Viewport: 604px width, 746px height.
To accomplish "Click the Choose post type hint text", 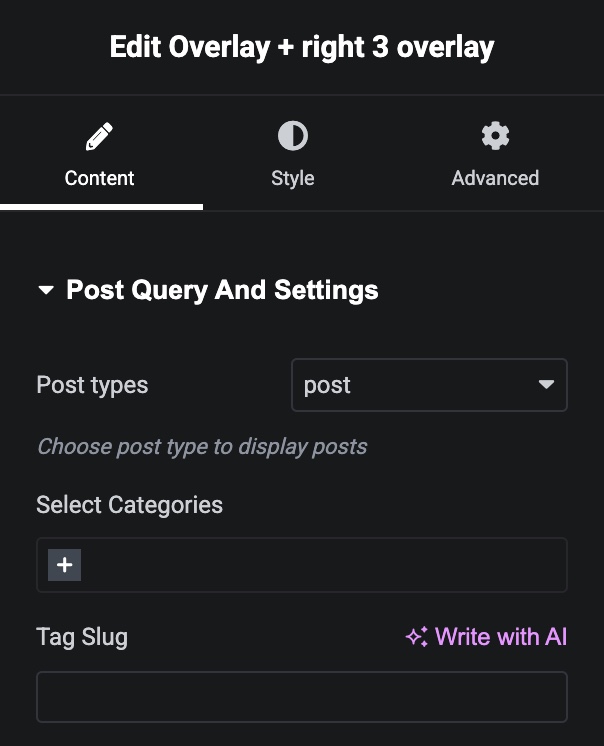I will 202,446.
